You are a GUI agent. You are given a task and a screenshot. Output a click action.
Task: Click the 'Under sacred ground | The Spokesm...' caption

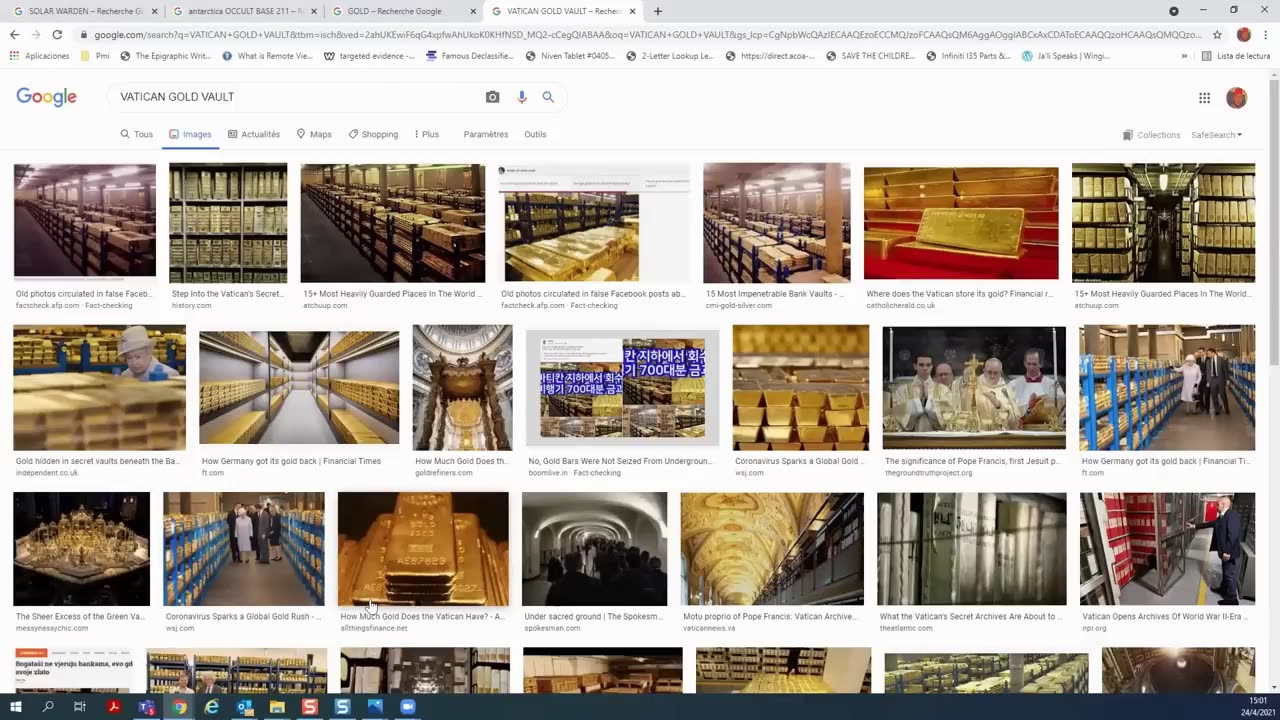(593, 617)
